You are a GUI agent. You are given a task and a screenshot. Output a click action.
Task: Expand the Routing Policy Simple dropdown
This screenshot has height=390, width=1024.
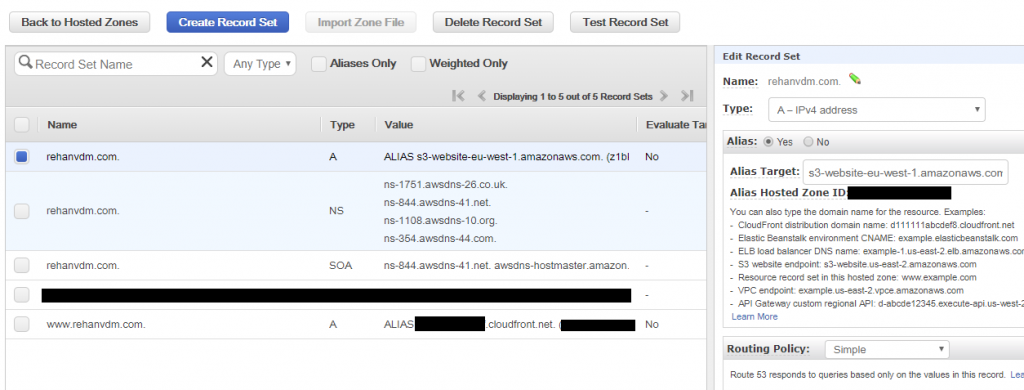coord(887,349)
